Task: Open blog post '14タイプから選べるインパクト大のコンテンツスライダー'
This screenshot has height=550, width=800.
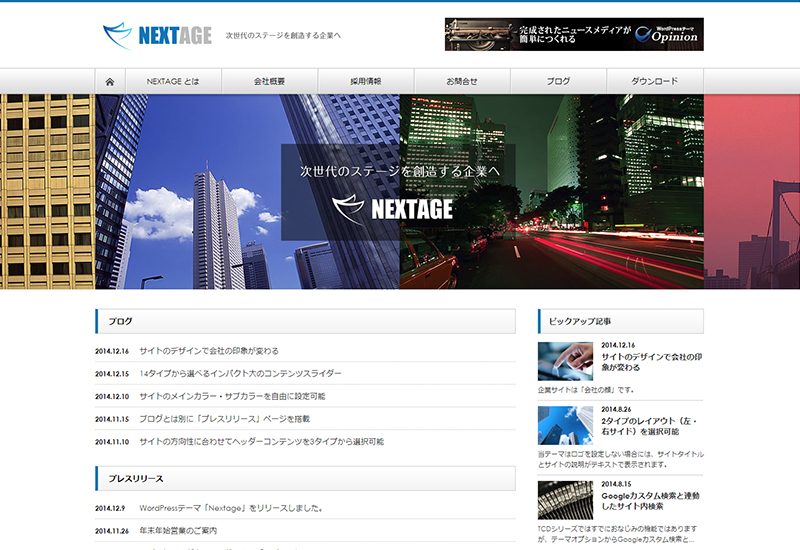Action: [x=240, y=373]
